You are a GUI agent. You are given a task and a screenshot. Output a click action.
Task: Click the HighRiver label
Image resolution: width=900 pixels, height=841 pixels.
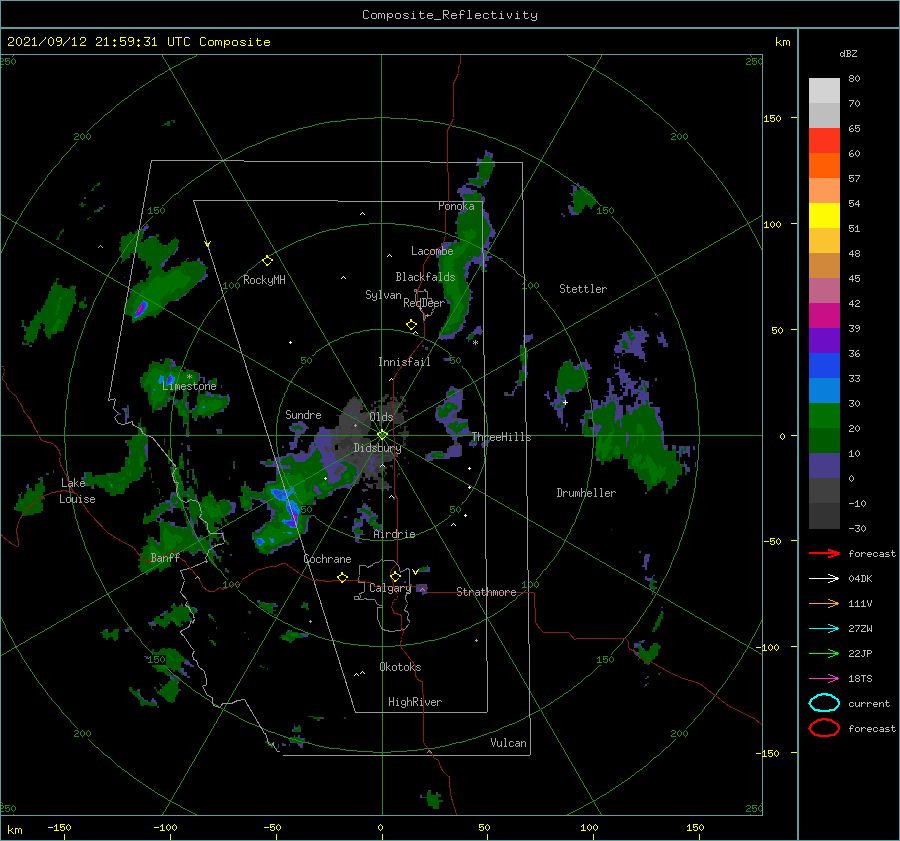click(x=415, y=702)
